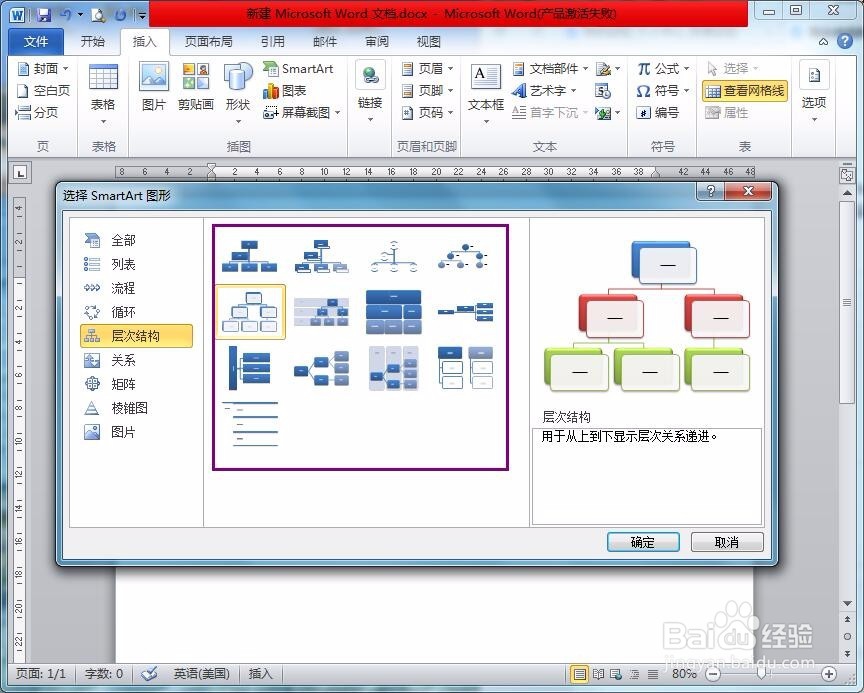This screenshot has height=693, width=864.
Task: Switch to print layout view in status bar
Action: (x=579, y=674)
